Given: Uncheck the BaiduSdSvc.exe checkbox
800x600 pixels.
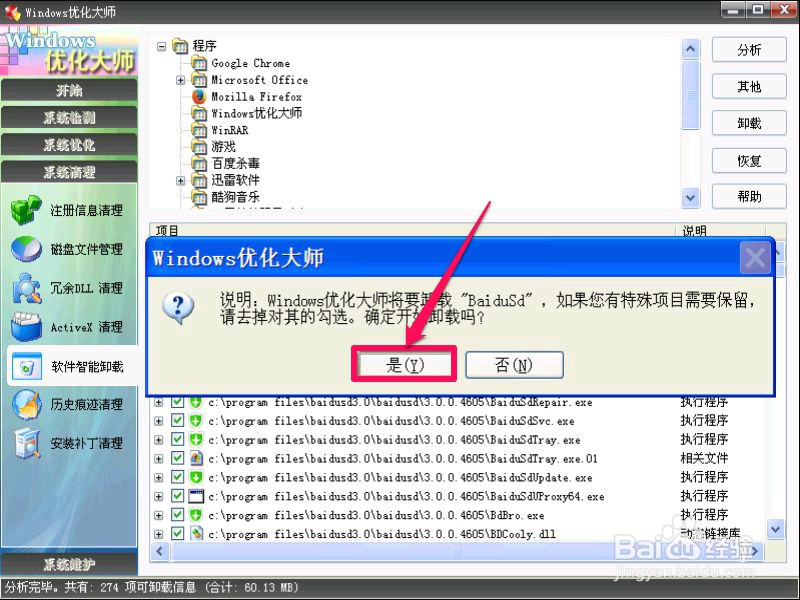Looking at the screenshot, I should 177,421.
